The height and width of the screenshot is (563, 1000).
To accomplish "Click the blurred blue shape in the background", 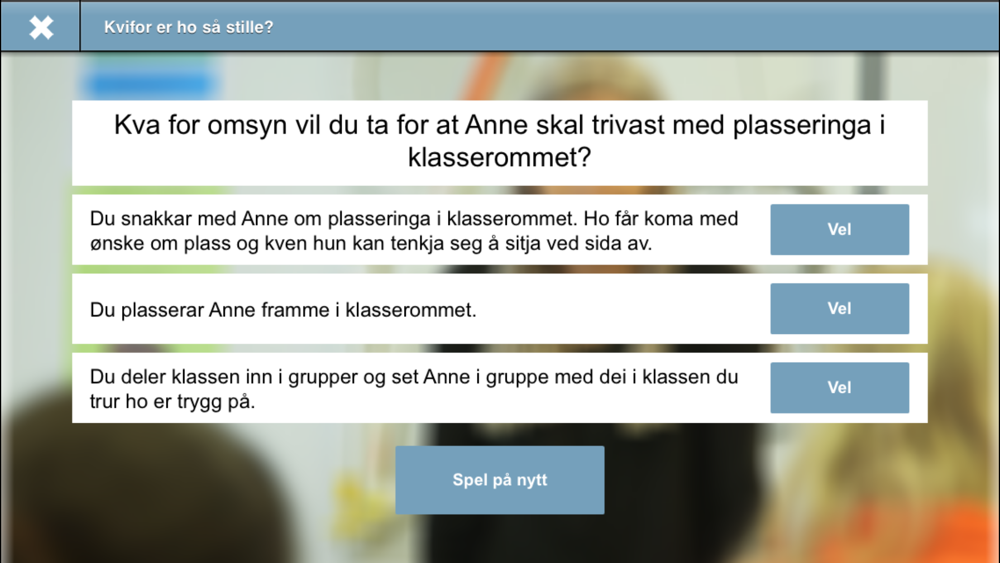I will [x=148, y=83].
